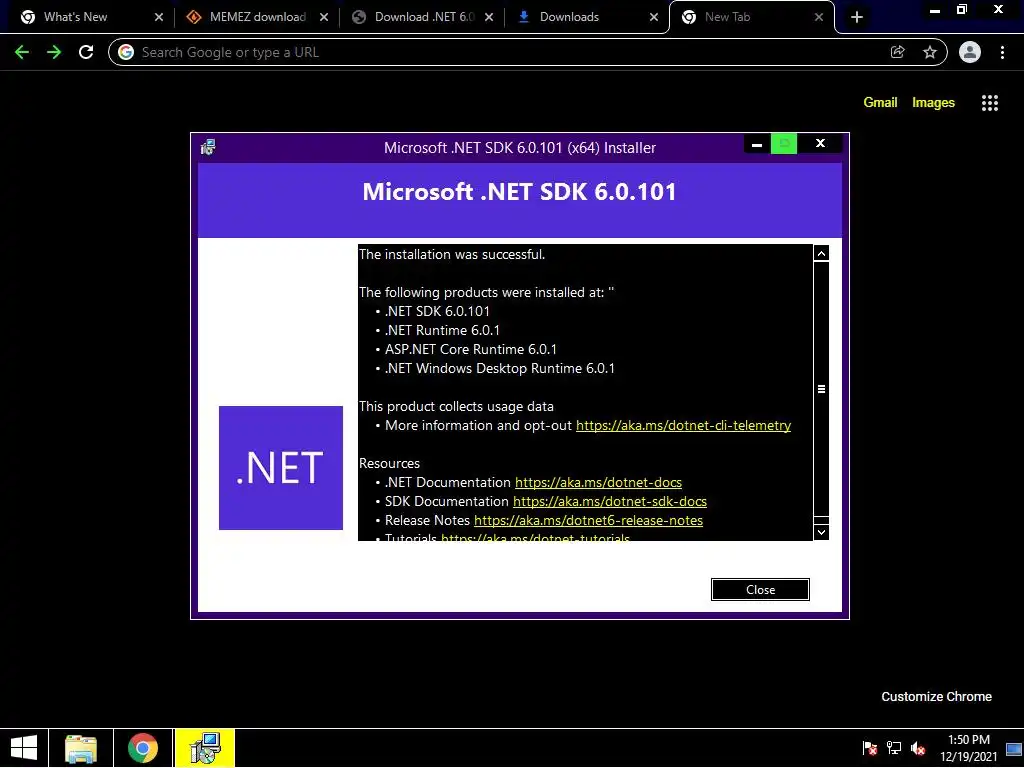Go forward in Chrome
The height and width of the screenshot is (768, 1024).
(54, 52)
